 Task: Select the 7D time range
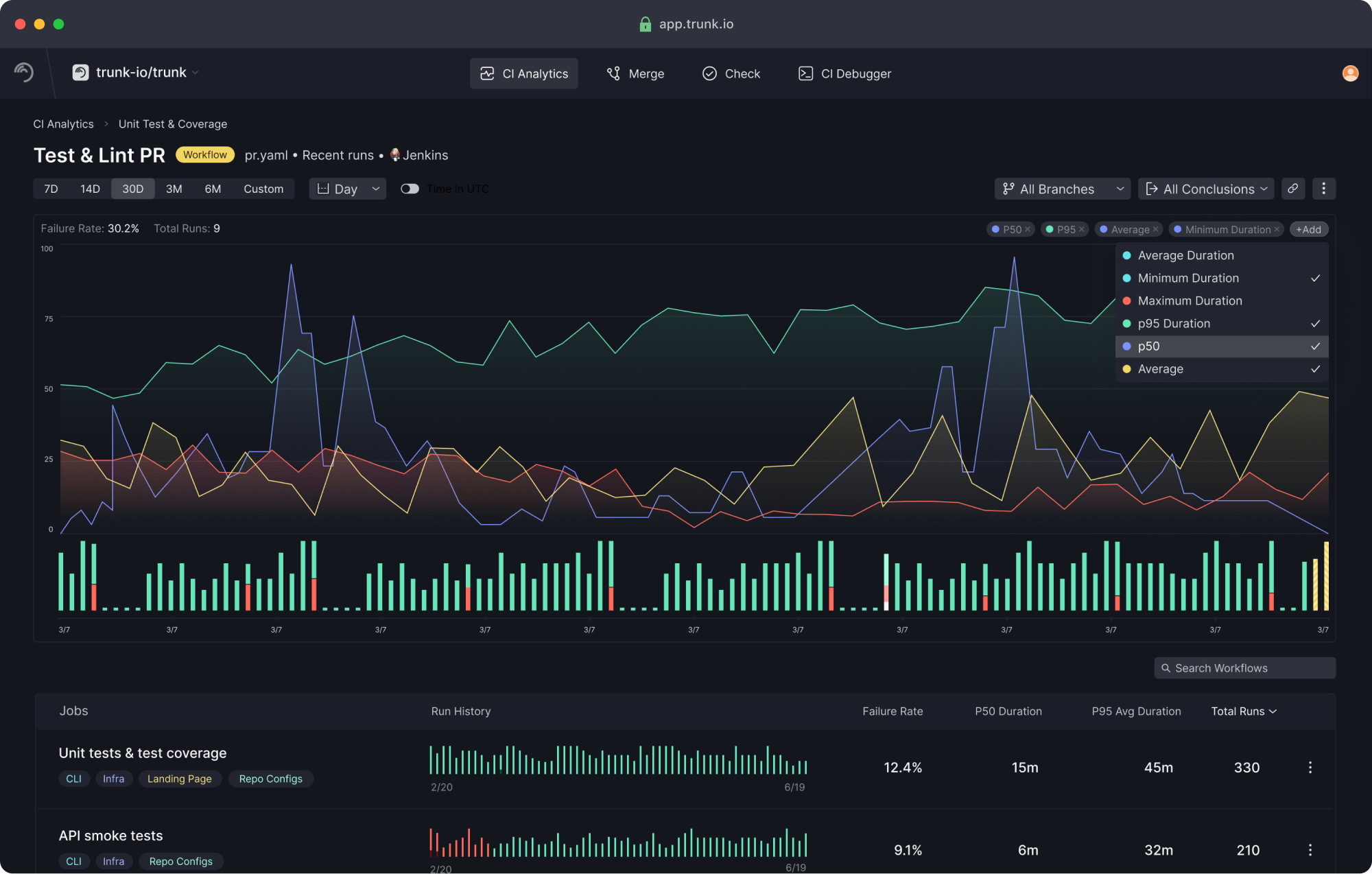click(51, 189)
